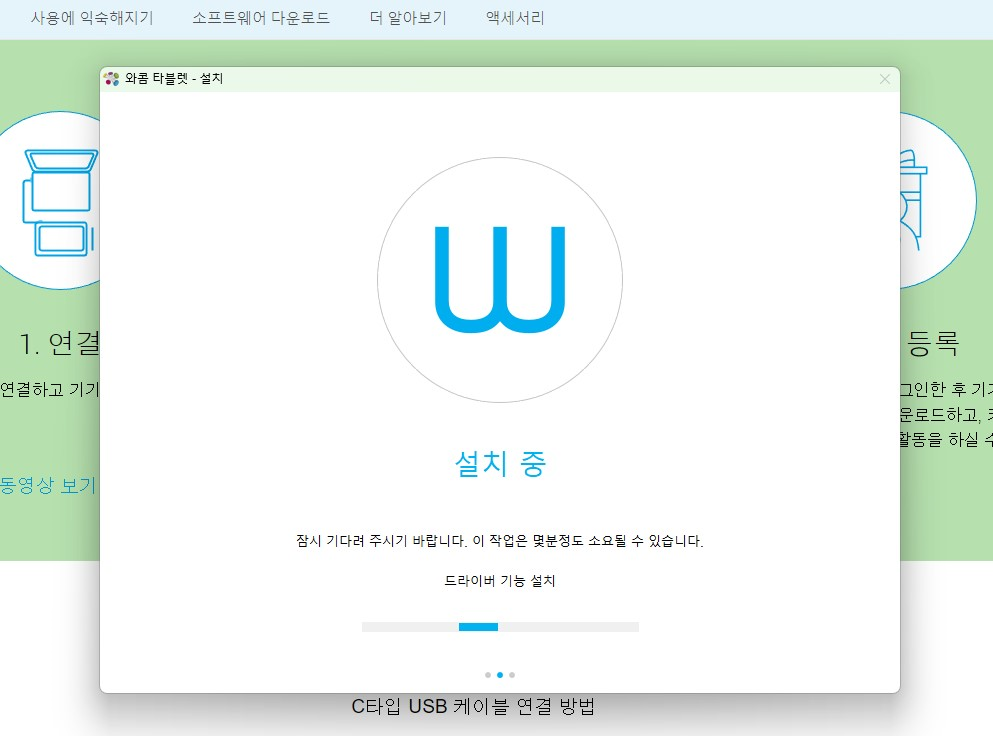Open the 액세서리 menu item

pyautogui.click(x=515, y=18)
